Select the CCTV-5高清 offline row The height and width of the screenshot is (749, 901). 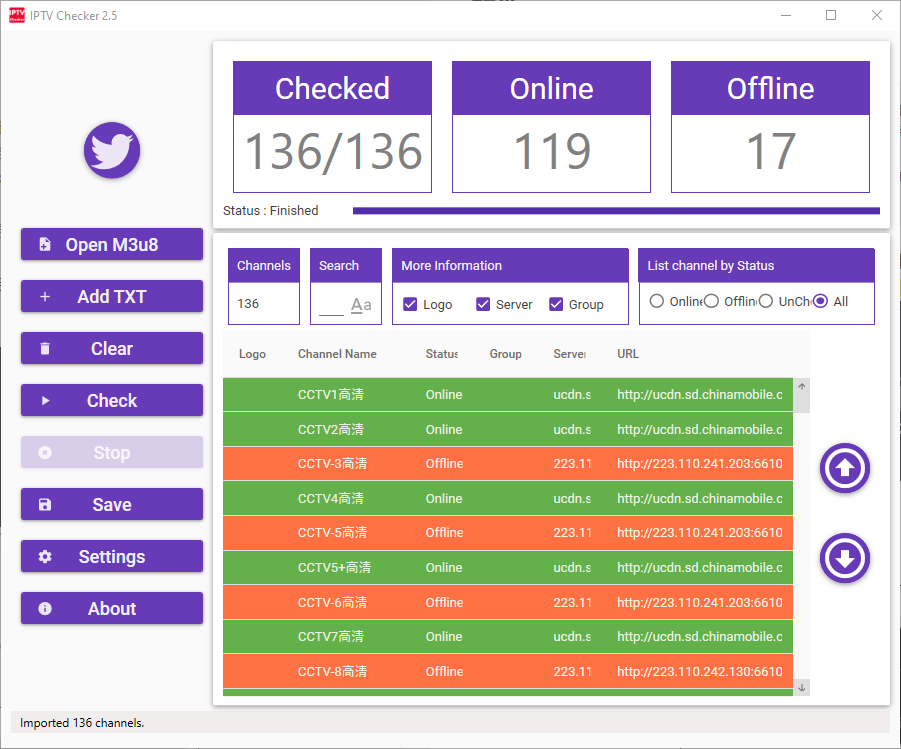tap(508, 533)
